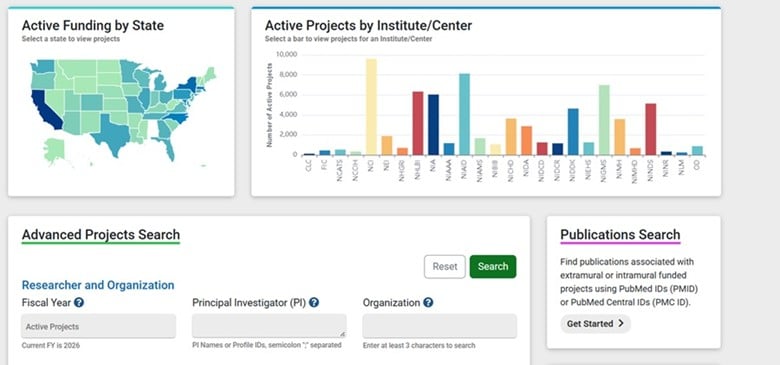Select Washington state on the funding map
The height and width of the screenshot is (365, 780).
[44, 67]
